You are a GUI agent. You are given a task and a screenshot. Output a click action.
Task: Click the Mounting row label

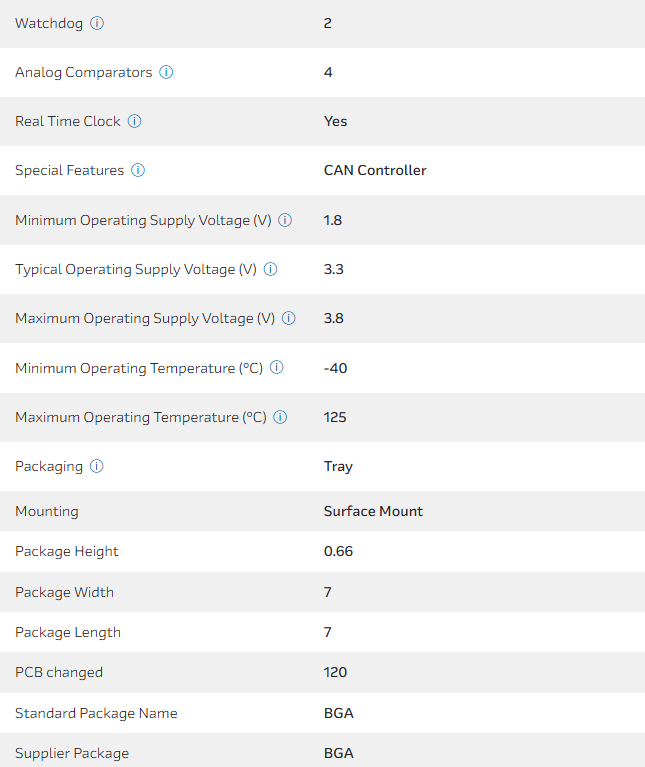(47, 511)
